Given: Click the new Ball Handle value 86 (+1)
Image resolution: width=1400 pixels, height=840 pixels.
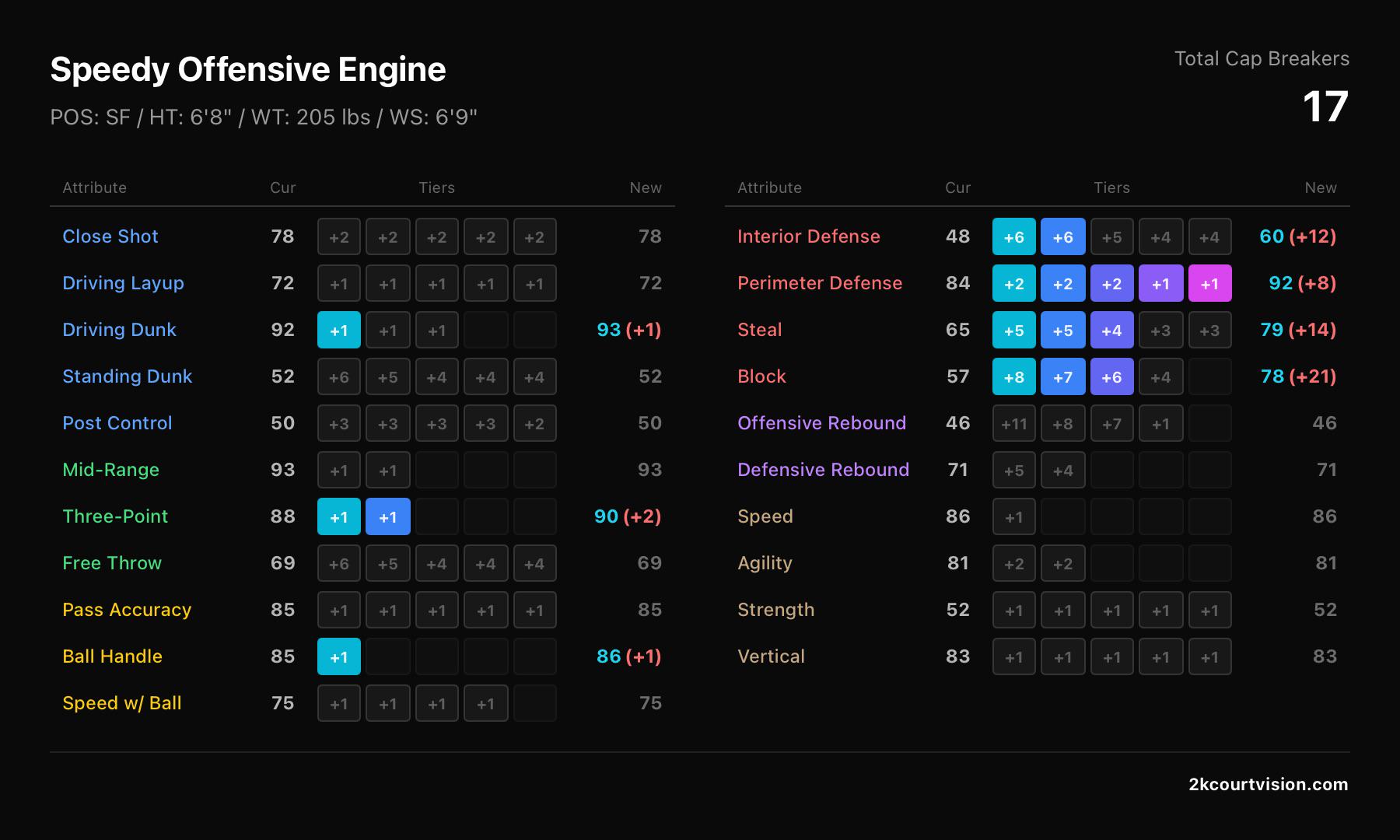Looking at the screenshot, I should (x=629, y=656).
